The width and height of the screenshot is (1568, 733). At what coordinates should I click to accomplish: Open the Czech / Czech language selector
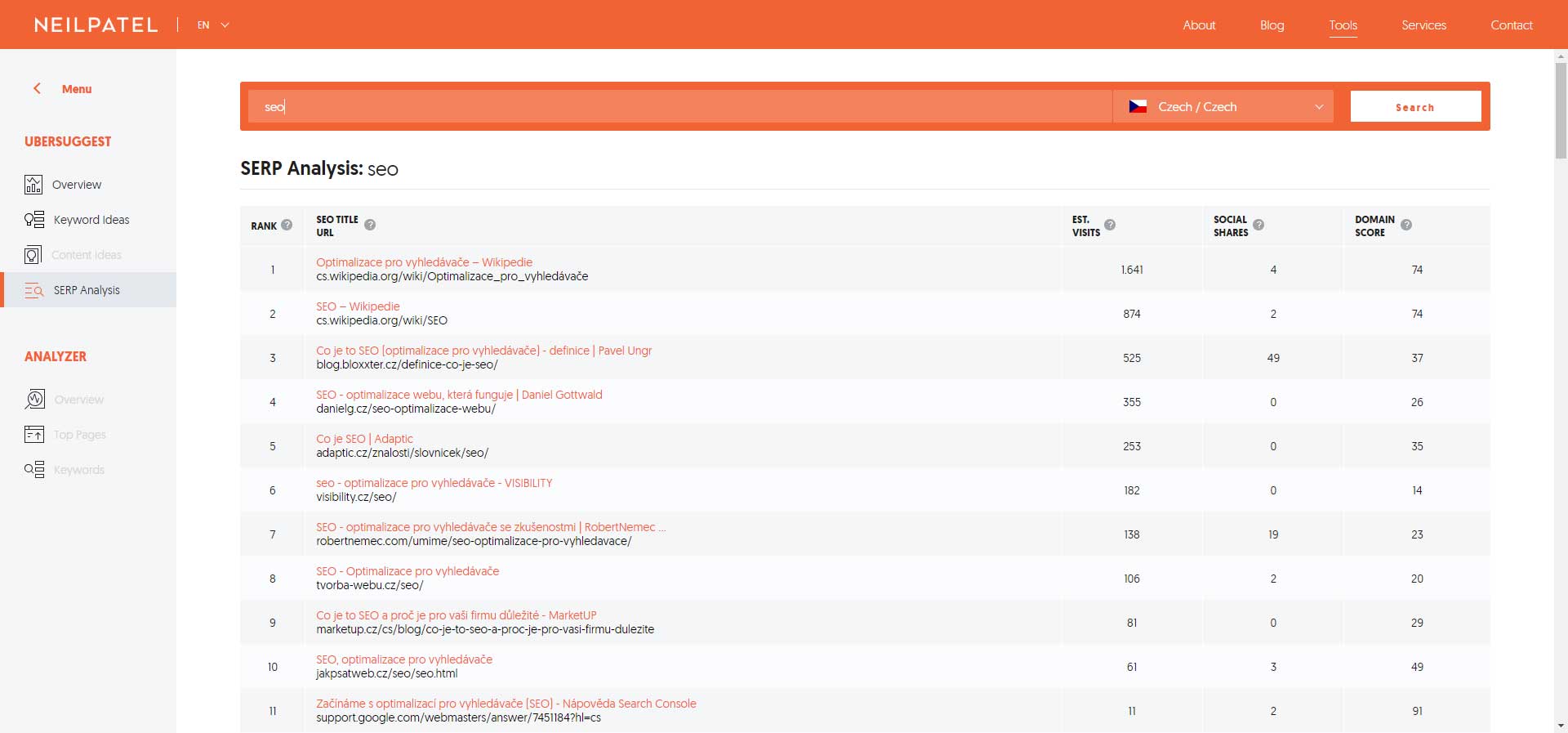click(1223, 106)
